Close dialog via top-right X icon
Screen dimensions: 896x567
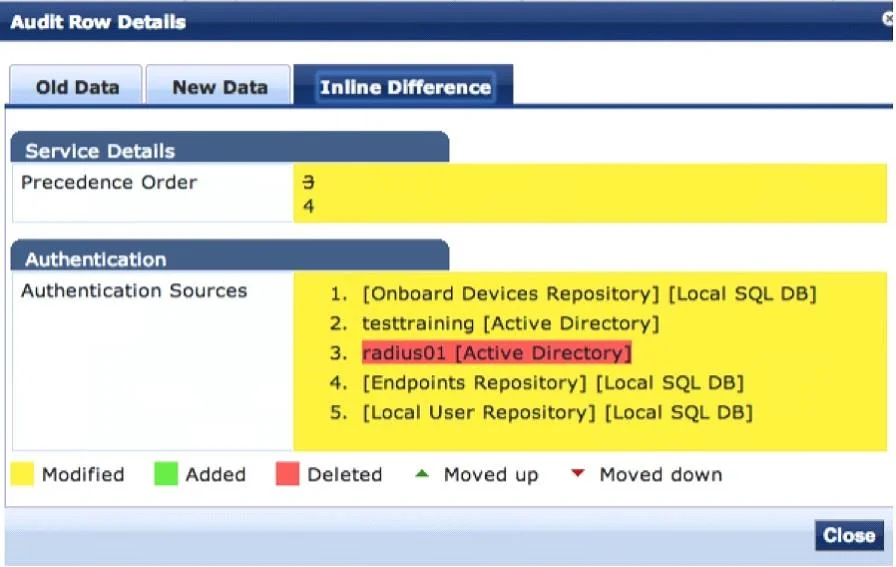[889, 19]
